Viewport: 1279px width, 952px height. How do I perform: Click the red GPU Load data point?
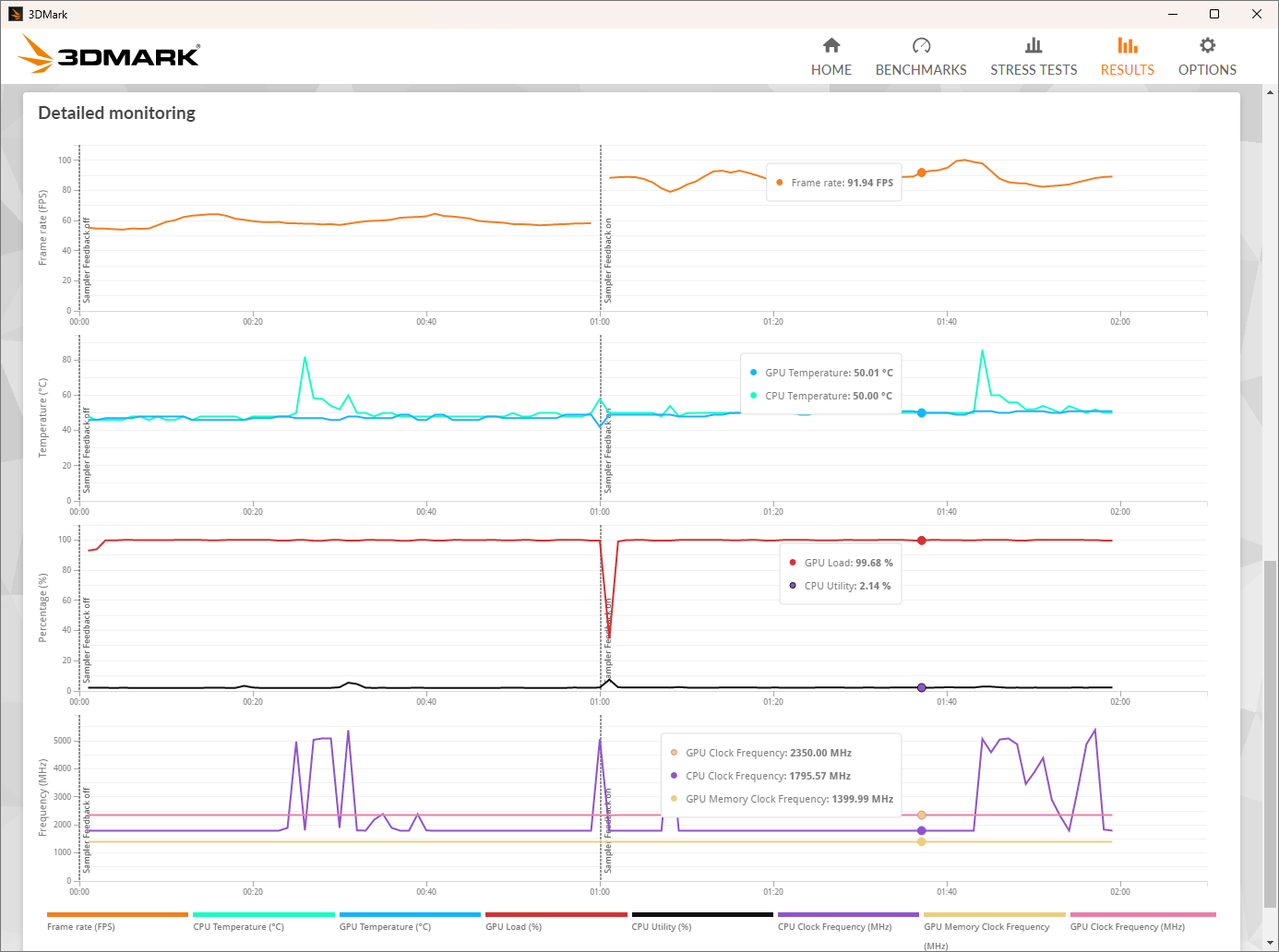tap(921, 541)
